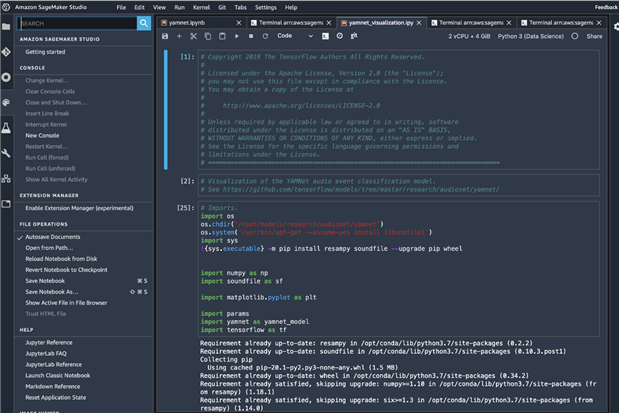
Task: Click Save Notebook command
Action: (x=45, y=281)
